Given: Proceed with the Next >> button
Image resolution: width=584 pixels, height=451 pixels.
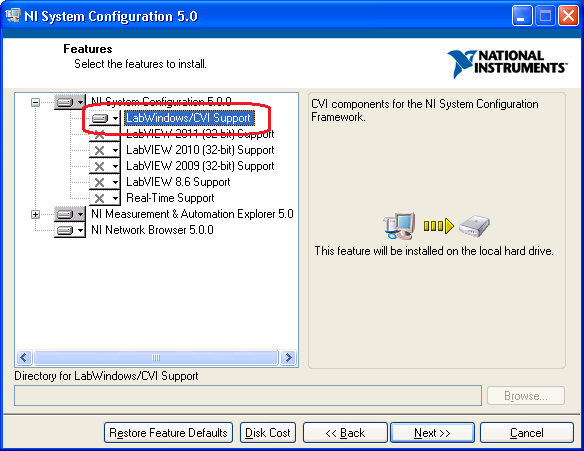Looking at the screenshot, I should pos(432,433).
